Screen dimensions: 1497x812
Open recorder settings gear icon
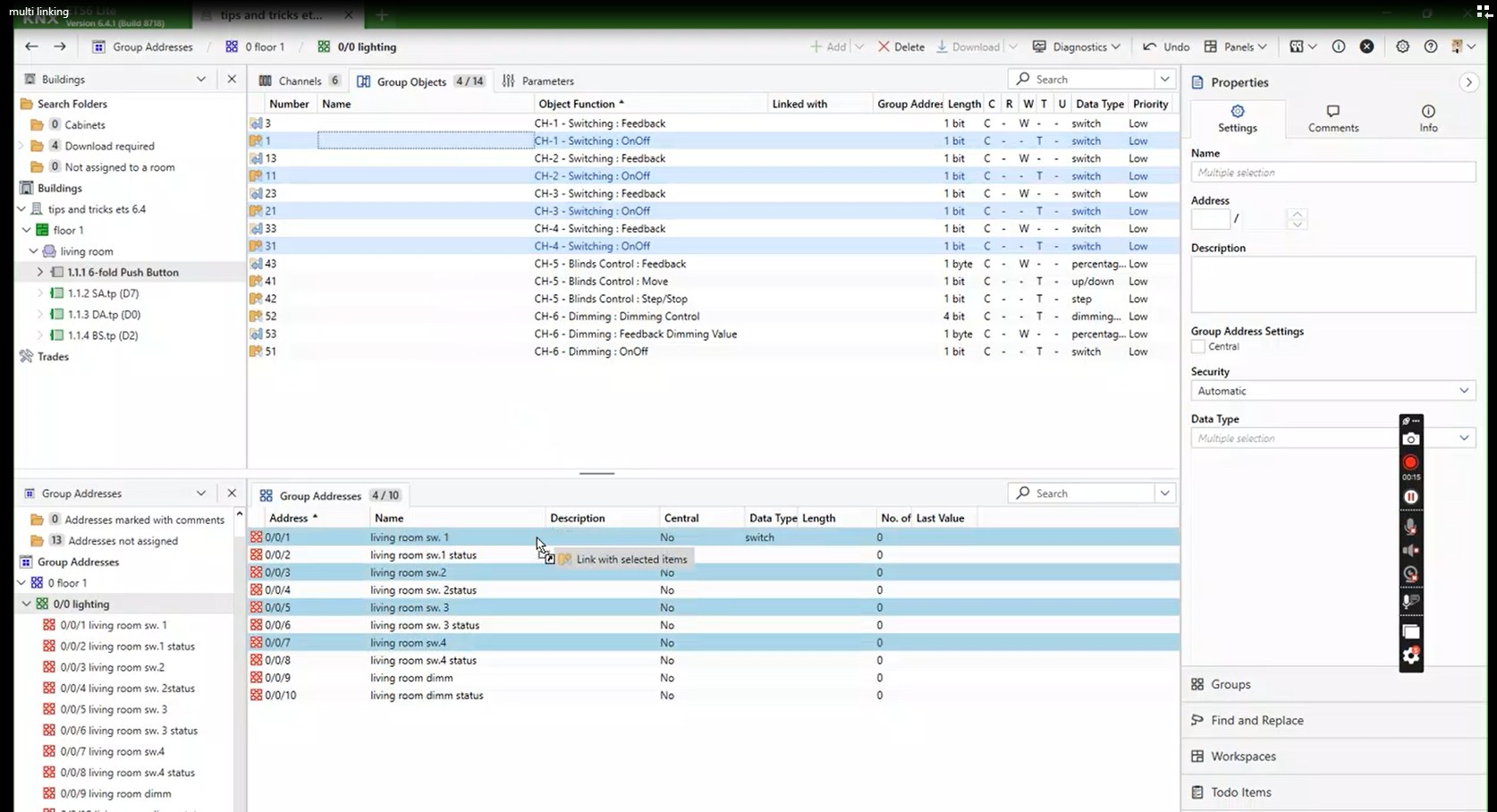[1410, 656]
